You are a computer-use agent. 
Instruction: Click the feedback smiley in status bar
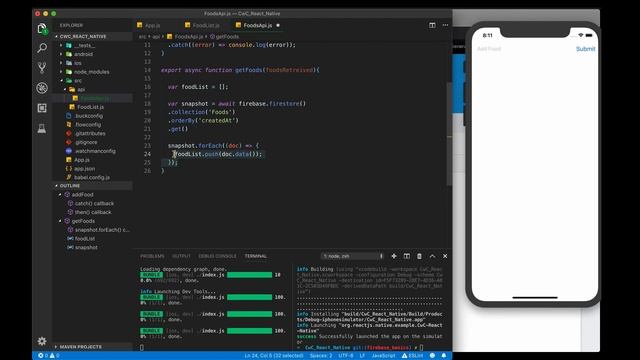pyautogui.click(x=432, y=356)
